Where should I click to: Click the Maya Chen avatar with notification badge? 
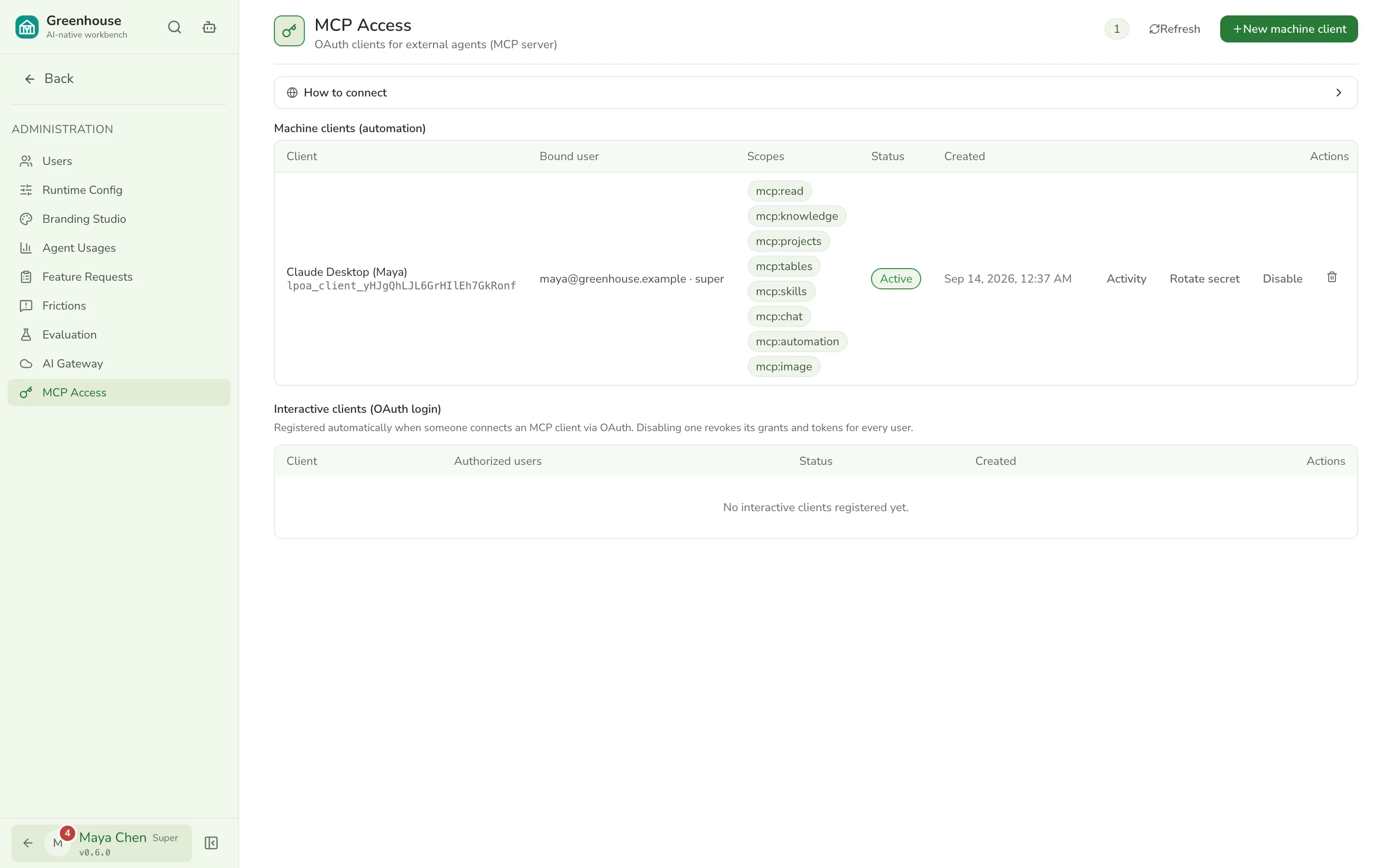pyautogui.click(x=58, y=842)
